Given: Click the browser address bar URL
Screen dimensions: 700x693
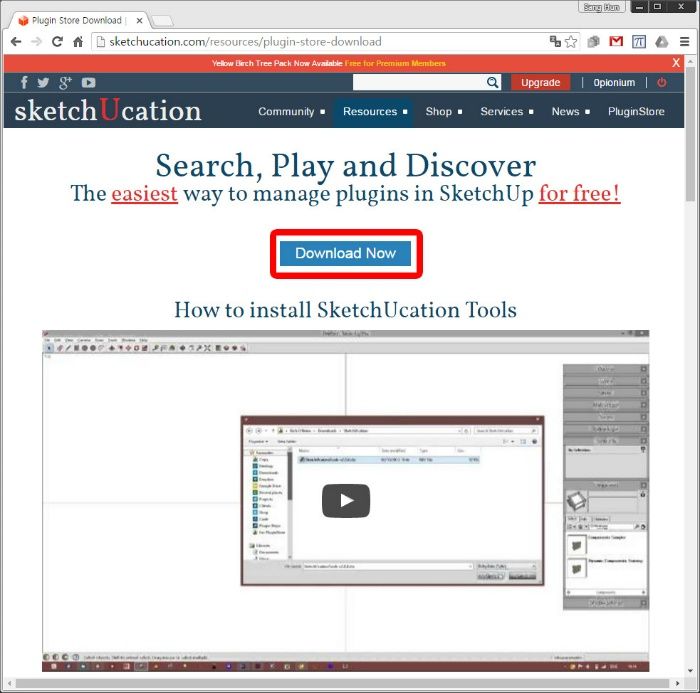Looking at the screenshot, I should click(245, 42).
